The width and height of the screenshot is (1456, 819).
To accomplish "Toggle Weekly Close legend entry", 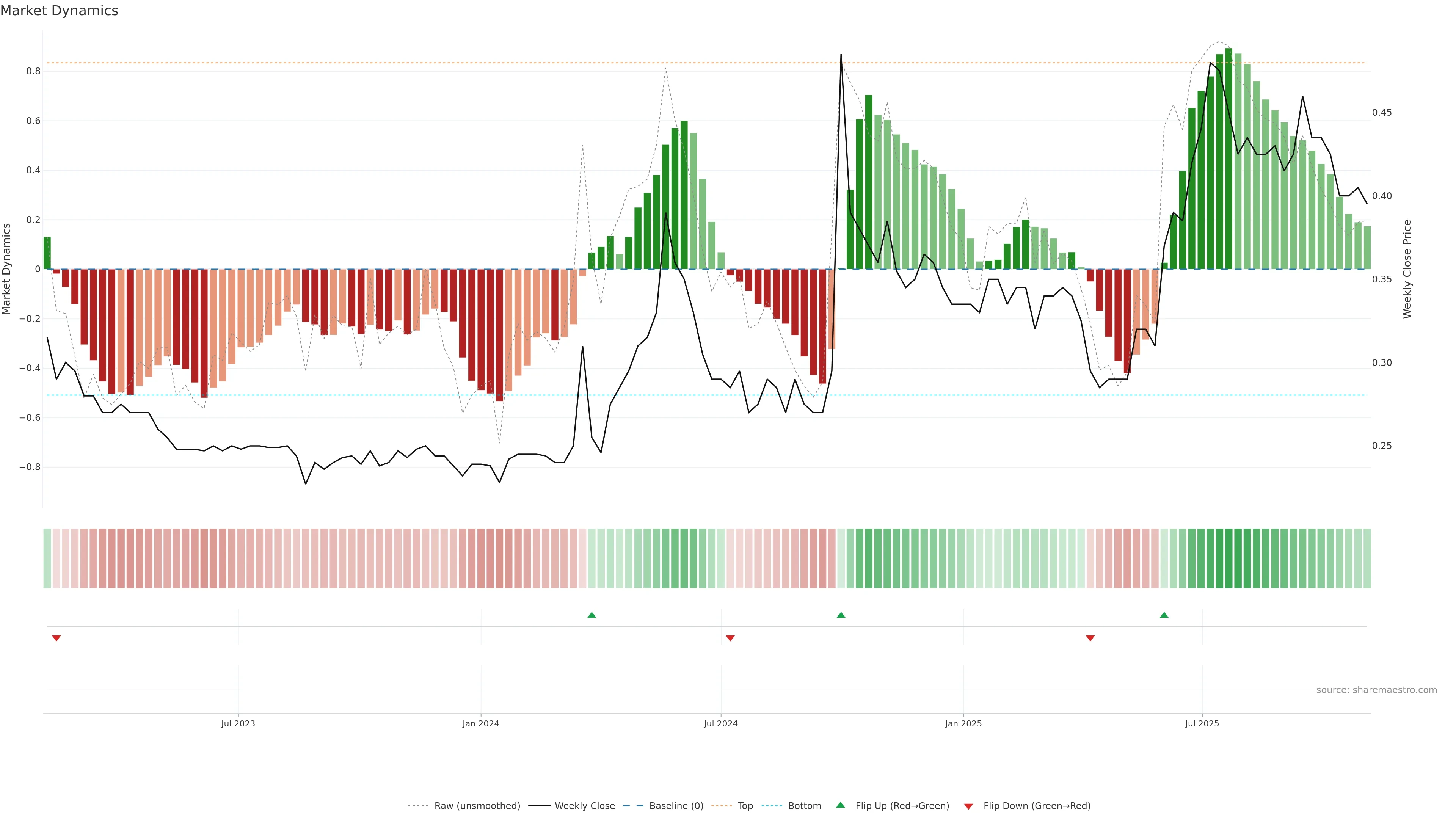I will tap(584, 806).
